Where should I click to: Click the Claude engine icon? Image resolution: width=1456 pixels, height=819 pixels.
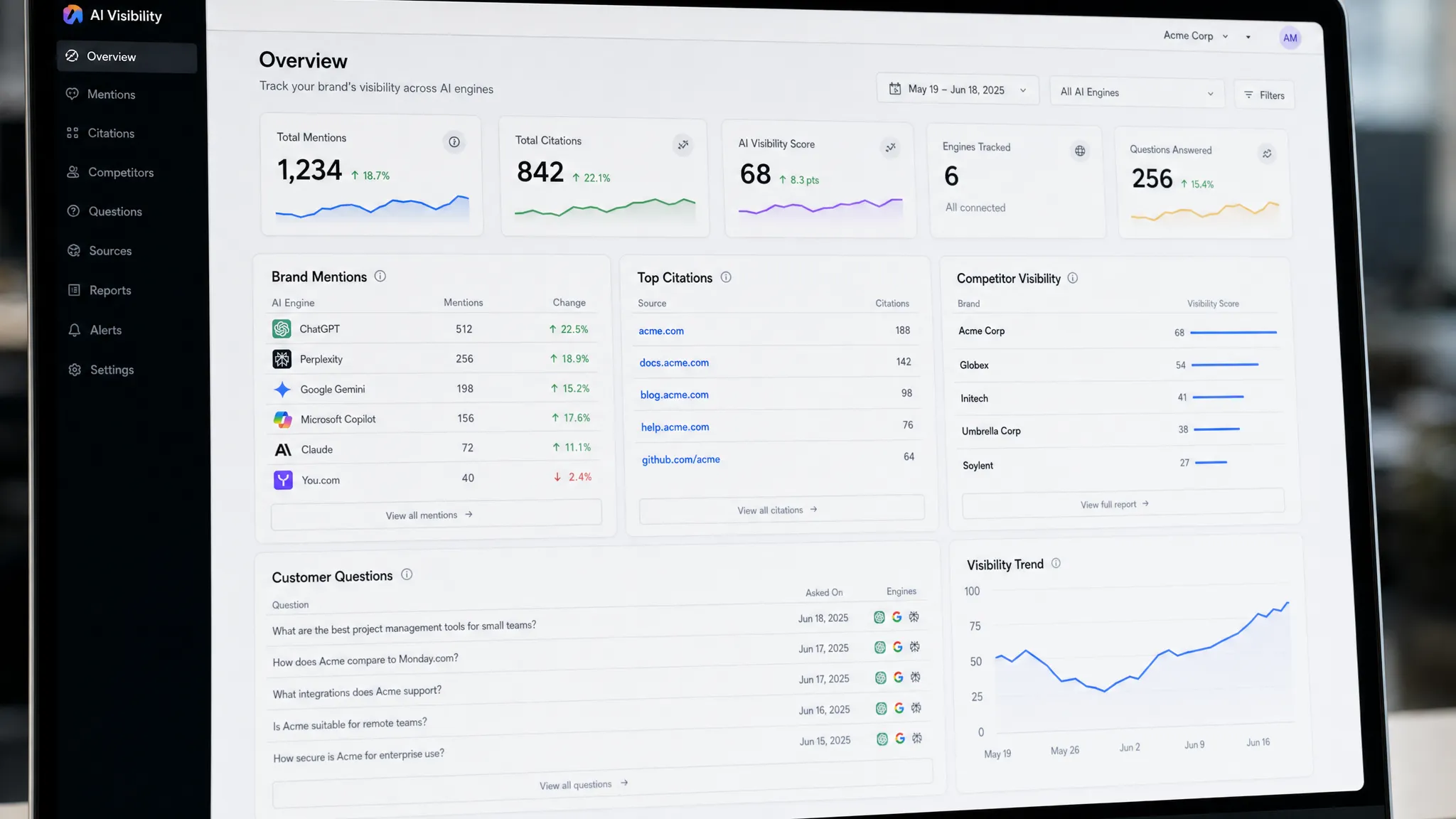click(283, 449)
